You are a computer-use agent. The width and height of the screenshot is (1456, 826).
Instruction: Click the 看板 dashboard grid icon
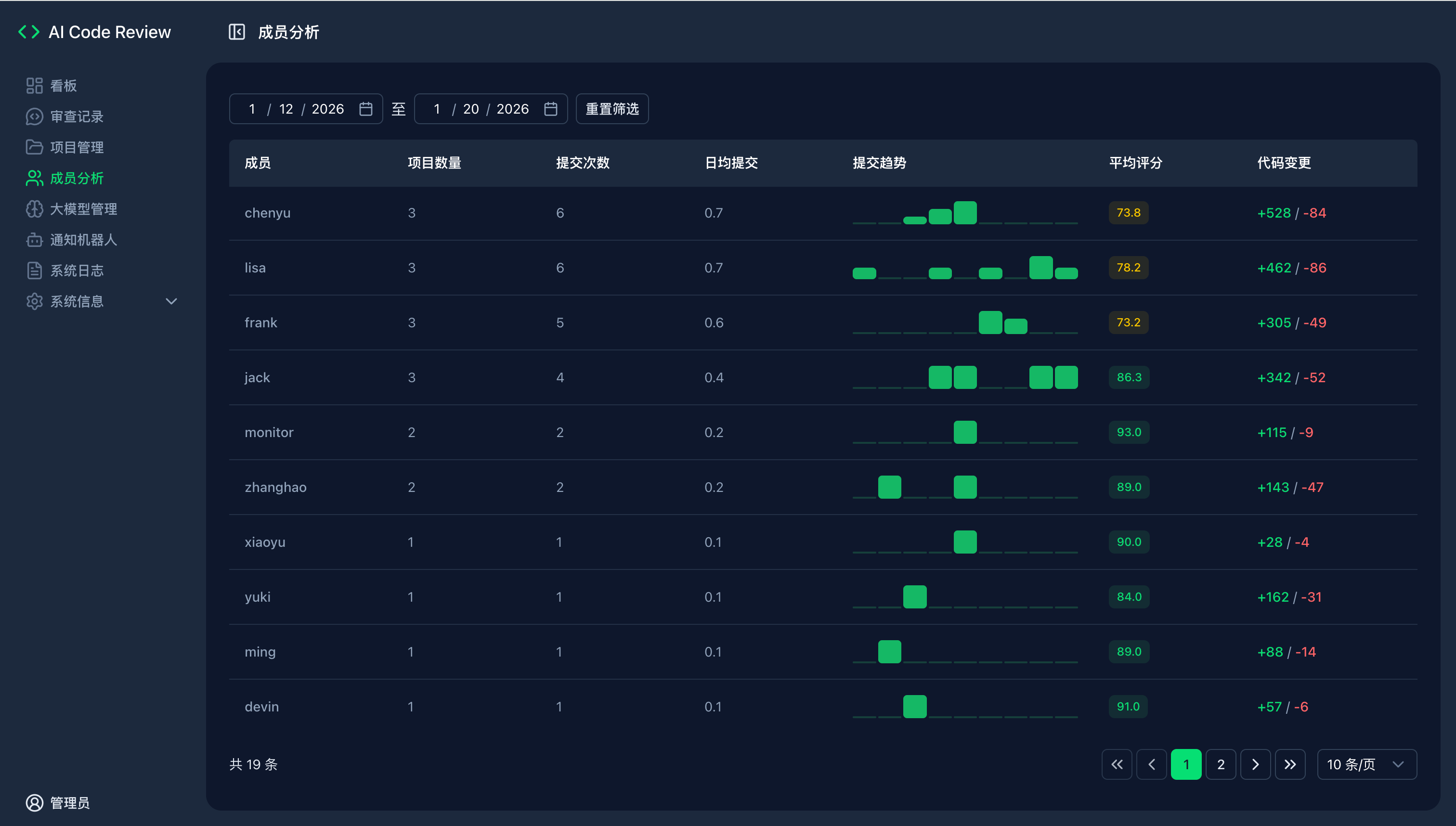[34, 86]
